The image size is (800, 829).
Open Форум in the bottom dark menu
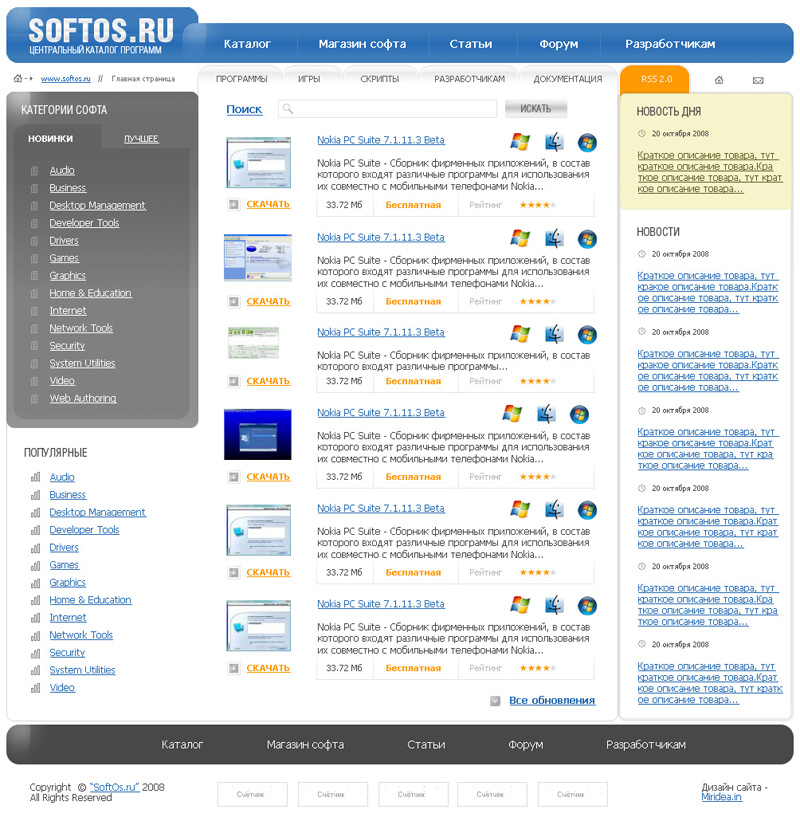(526, 745)
